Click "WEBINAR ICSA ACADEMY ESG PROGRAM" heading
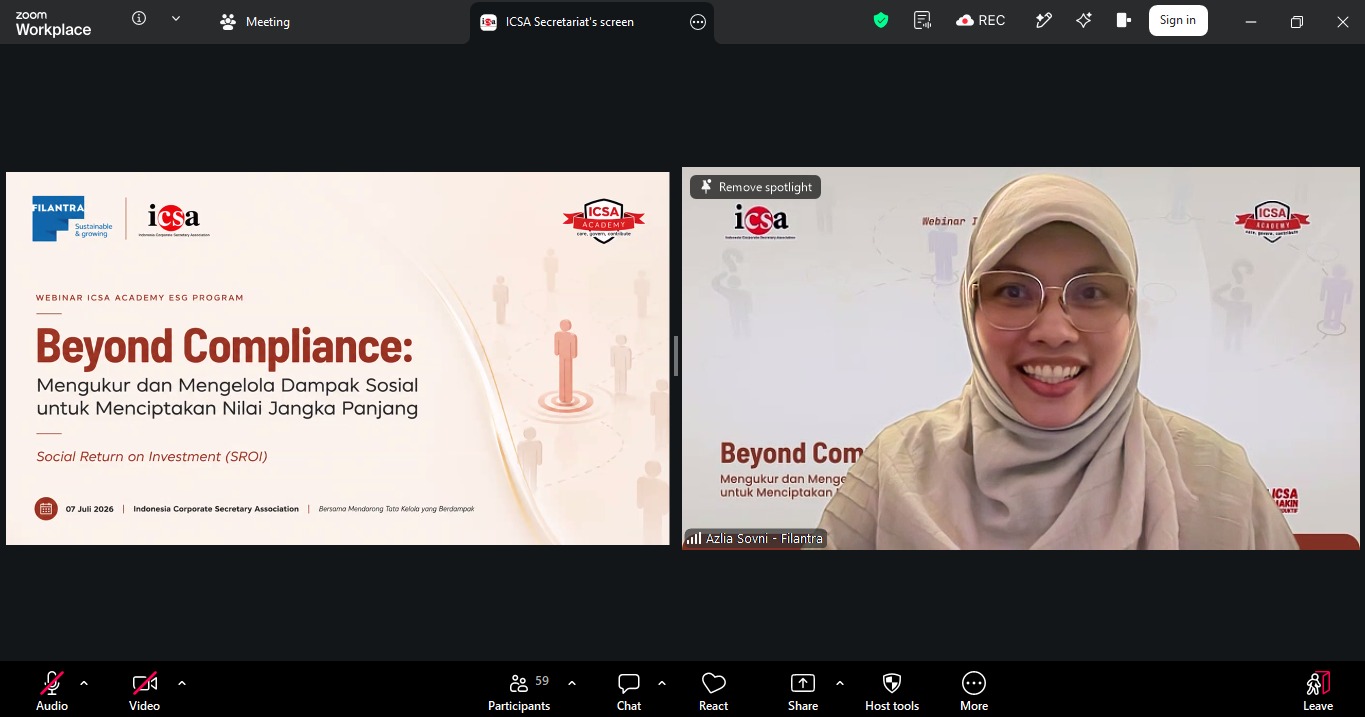 click(140, 298)
